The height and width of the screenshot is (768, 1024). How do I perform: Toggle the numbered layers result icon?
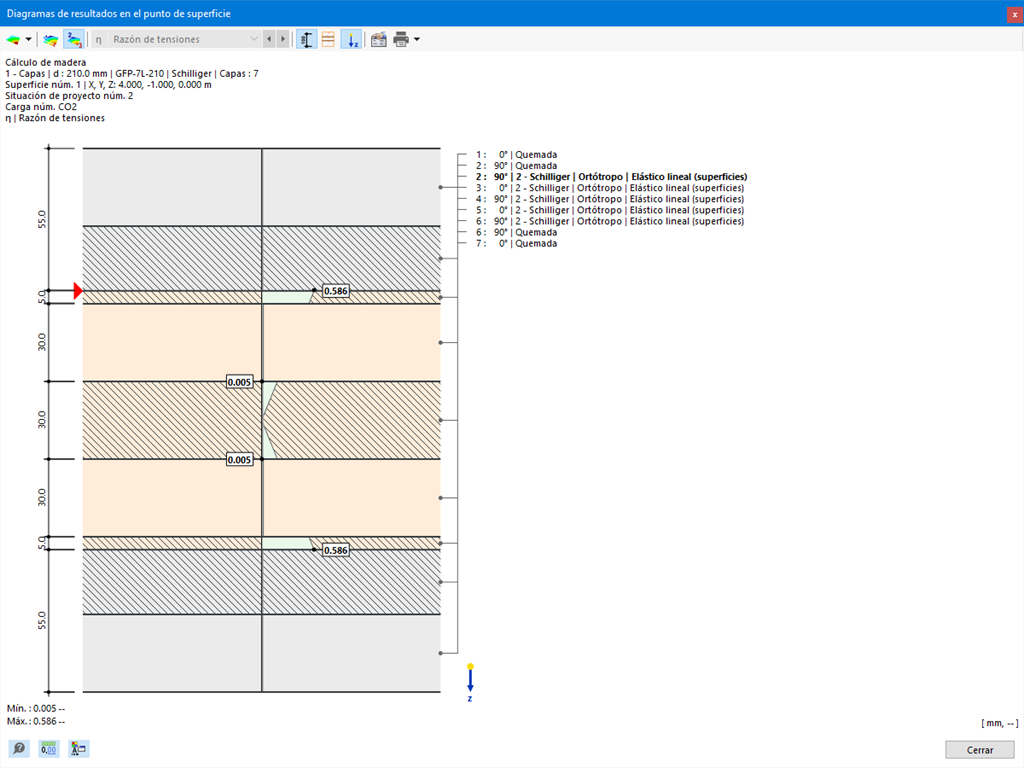74,40
